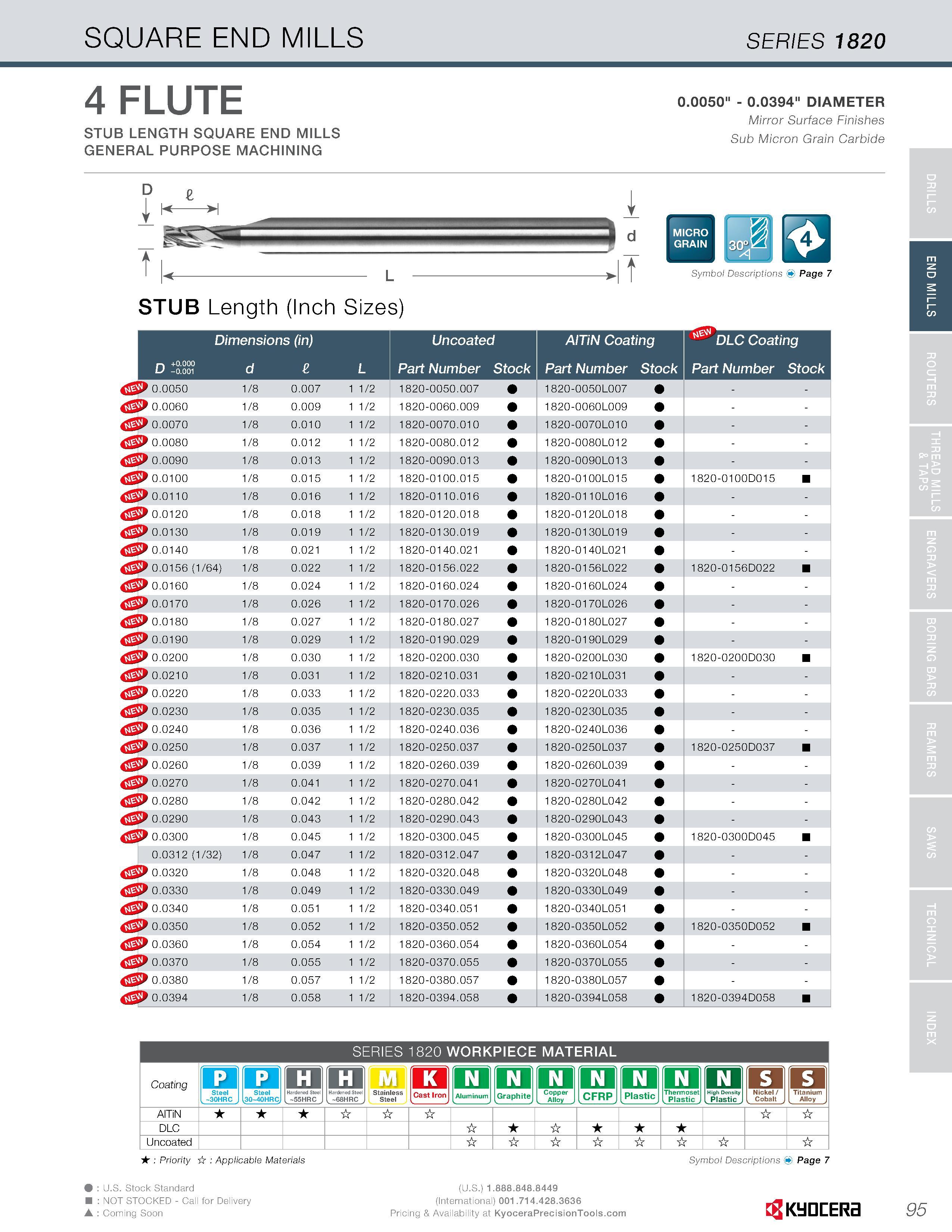
Task: Click the N High Density Plastic icon
Action: (x=724, y=1085)
